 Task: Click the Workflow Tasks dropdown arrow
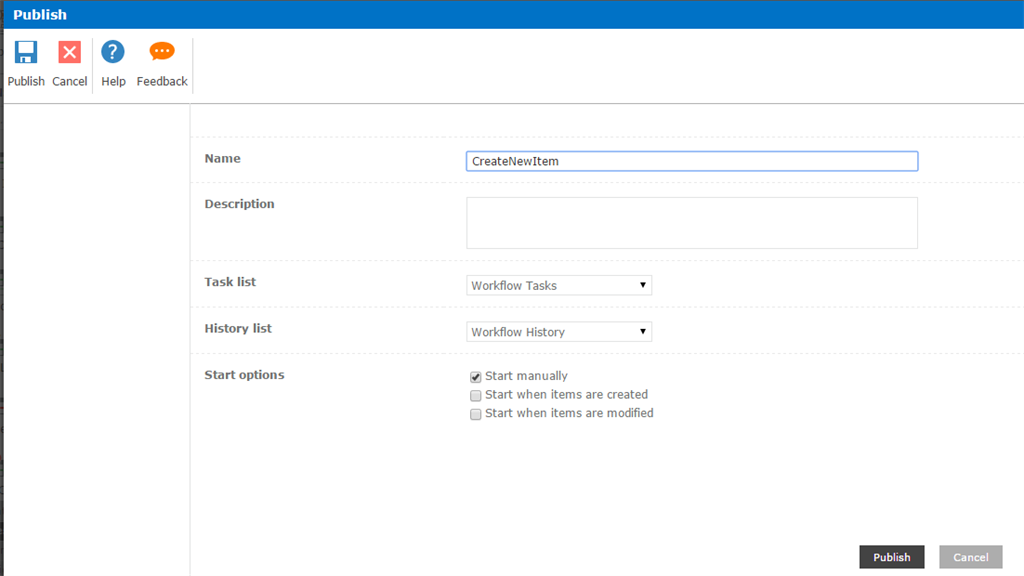tap(644, 286)
